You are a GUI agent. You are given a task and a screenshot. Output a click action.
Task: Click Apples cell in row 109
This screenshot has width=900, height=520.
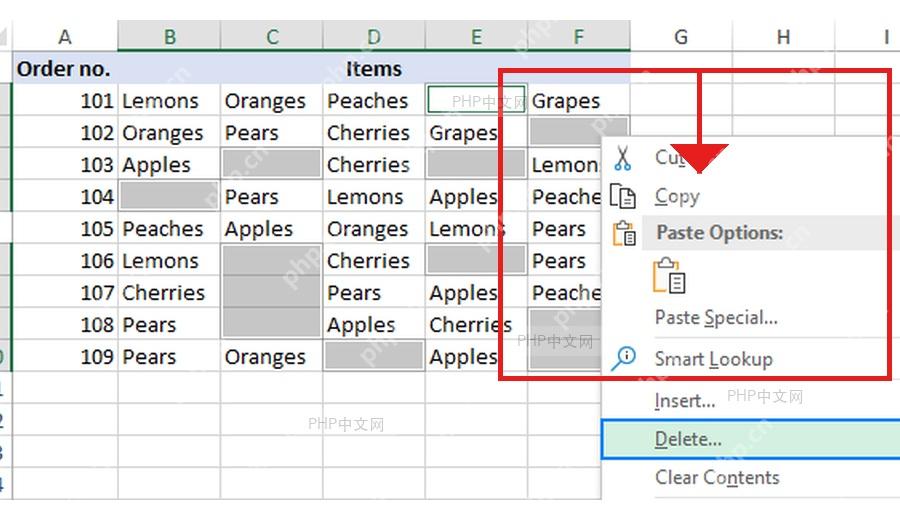coord(476,357)
